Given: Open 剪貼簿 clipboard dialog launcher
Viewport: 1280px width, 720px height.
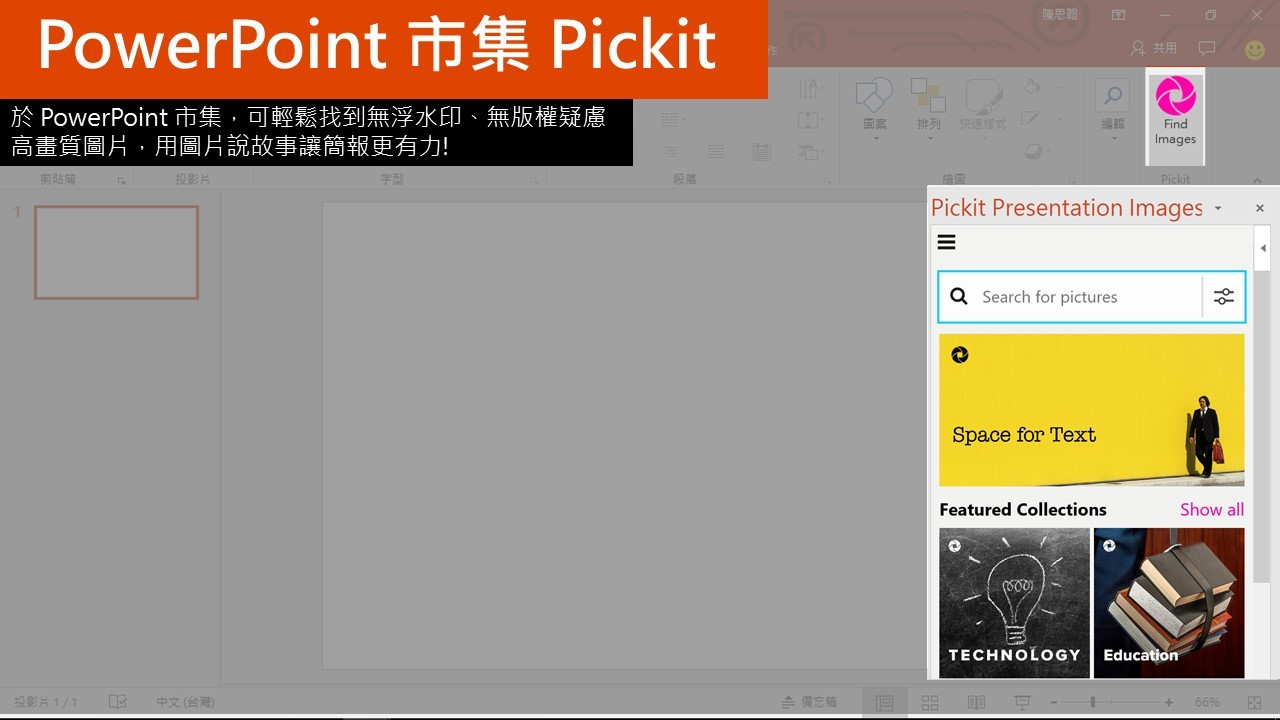Looking at the screenshot, I should [x=121, y=180].
